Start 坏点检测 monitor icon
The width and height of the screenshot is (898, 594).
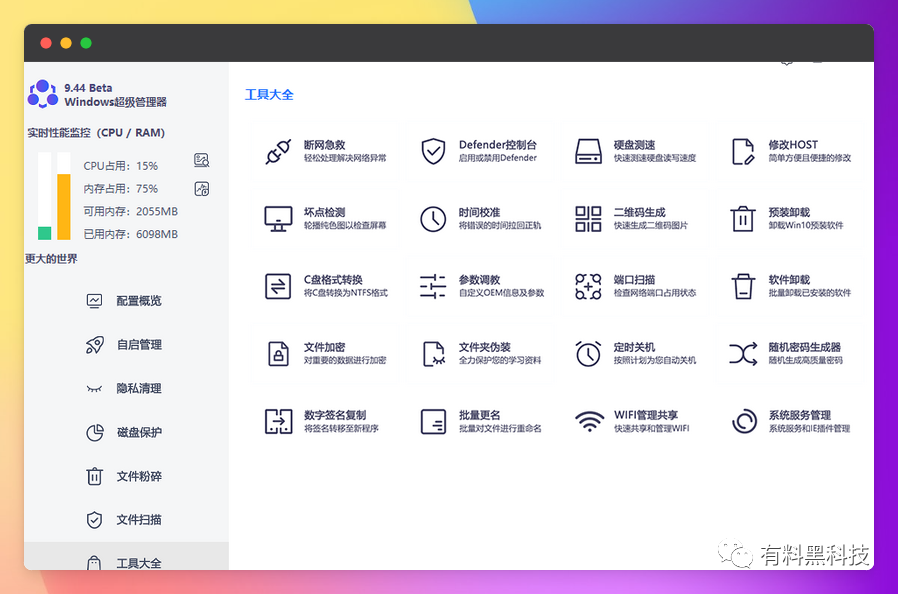coord(278,219)
